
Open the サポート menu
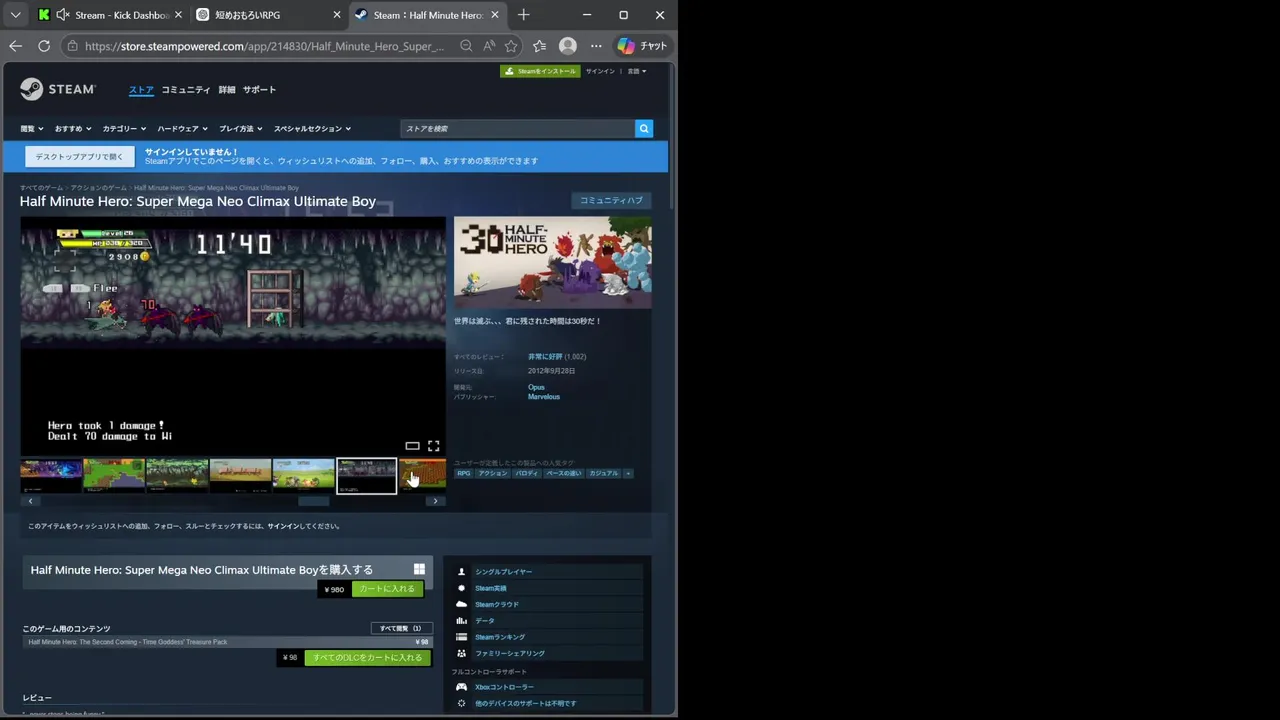259,90
